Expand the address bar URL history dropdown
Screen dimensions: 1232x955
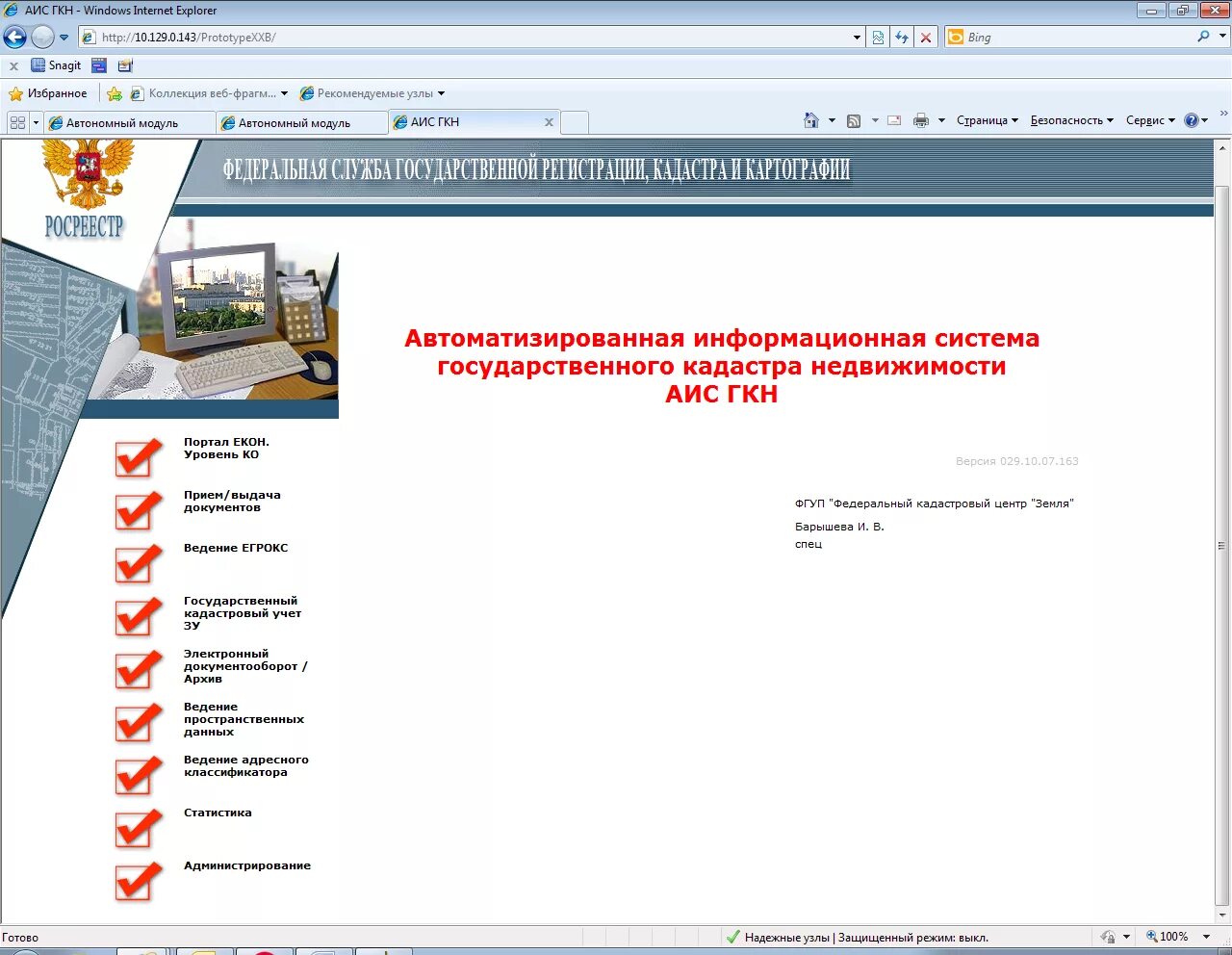tap(857, 38)
